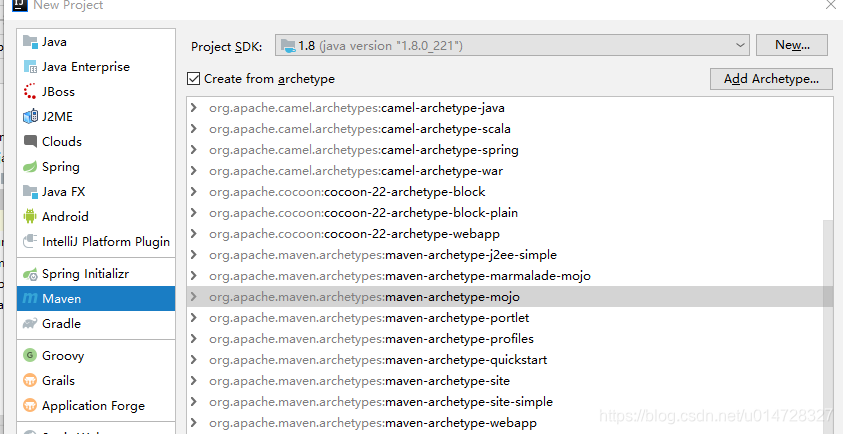Click the Java folder icon in sidebar

pyautogui.click(x=31, y=42)
